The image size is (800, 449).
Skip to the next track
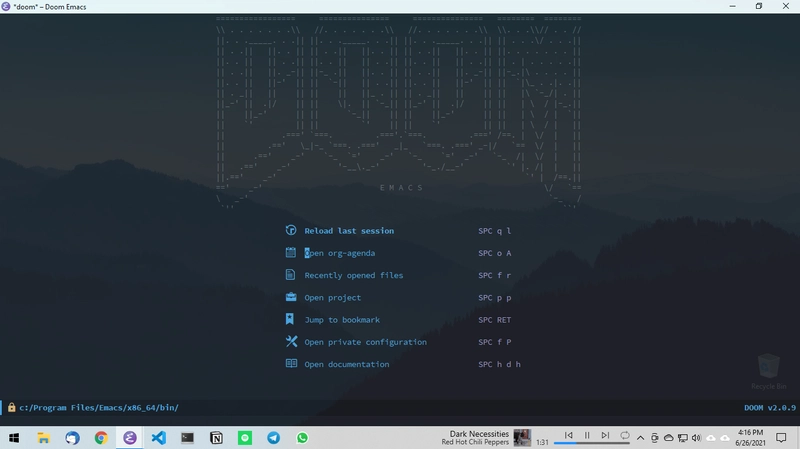coord(605,435)
